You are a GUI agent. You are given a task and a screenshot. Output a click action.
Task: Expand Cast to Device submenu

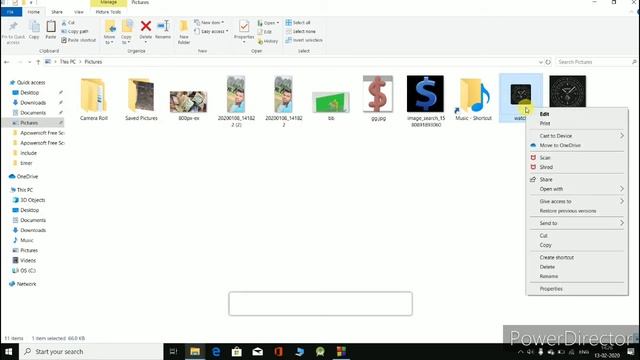pyautogui.click(x=577, y=136)
